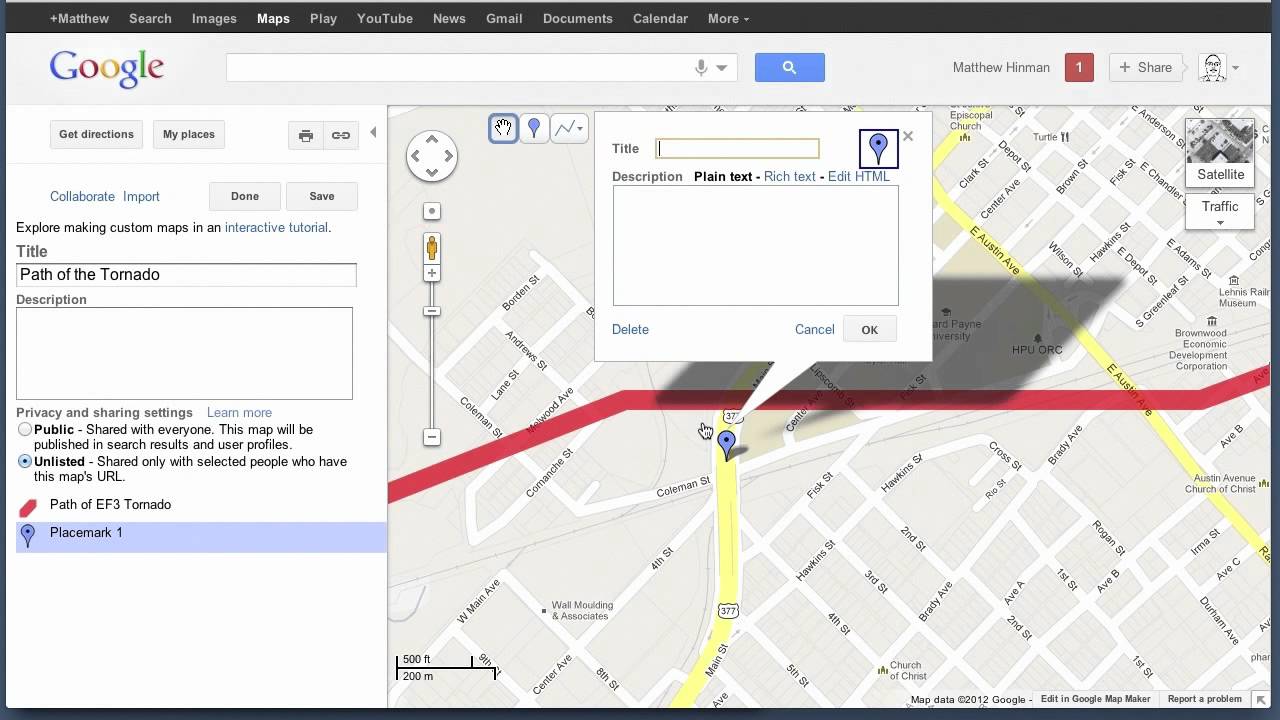Switch to Satellite view
1280x720 pixels.
[1220, 153]
